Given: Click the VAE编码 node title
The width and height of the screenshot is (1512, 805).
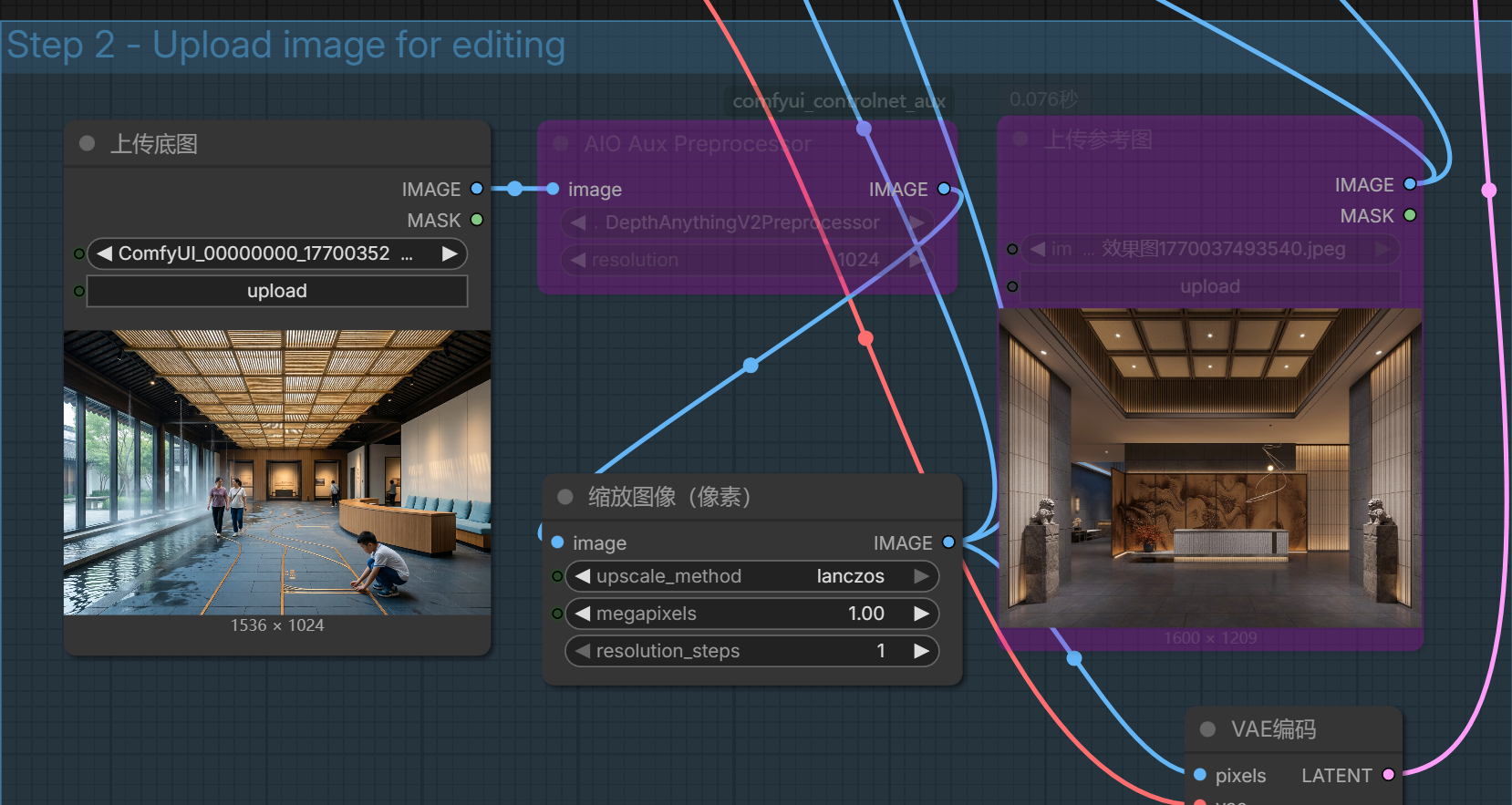Looking at the screenshot, I should [x=1273, y=729].
